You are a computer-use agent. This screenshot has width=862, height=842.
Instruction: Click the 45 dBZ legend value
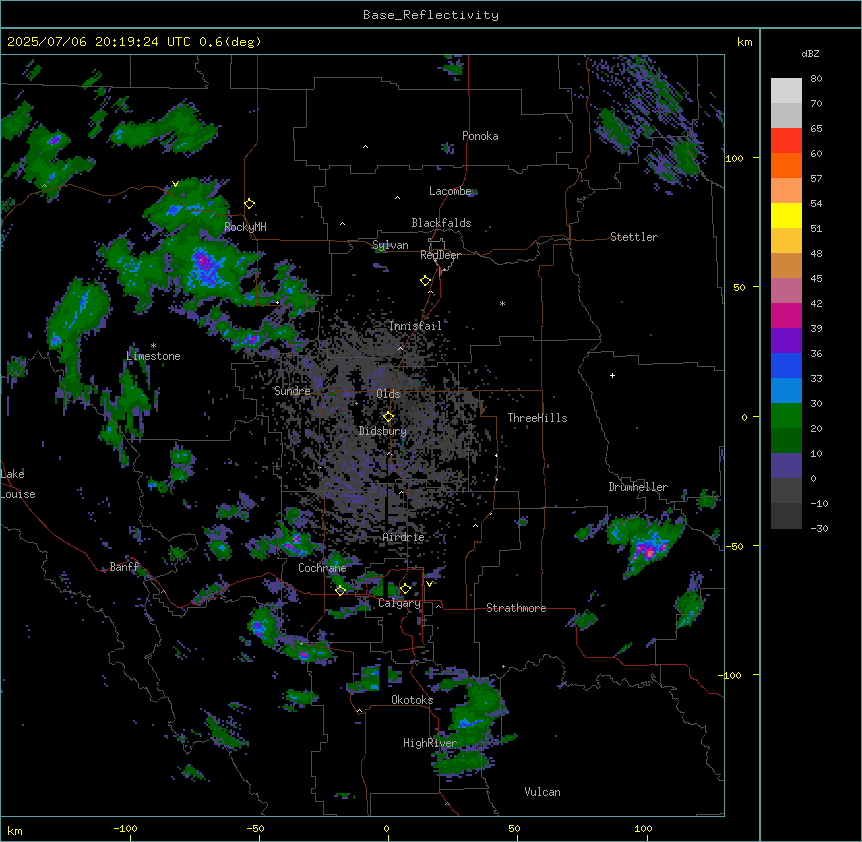coord(816,278)
